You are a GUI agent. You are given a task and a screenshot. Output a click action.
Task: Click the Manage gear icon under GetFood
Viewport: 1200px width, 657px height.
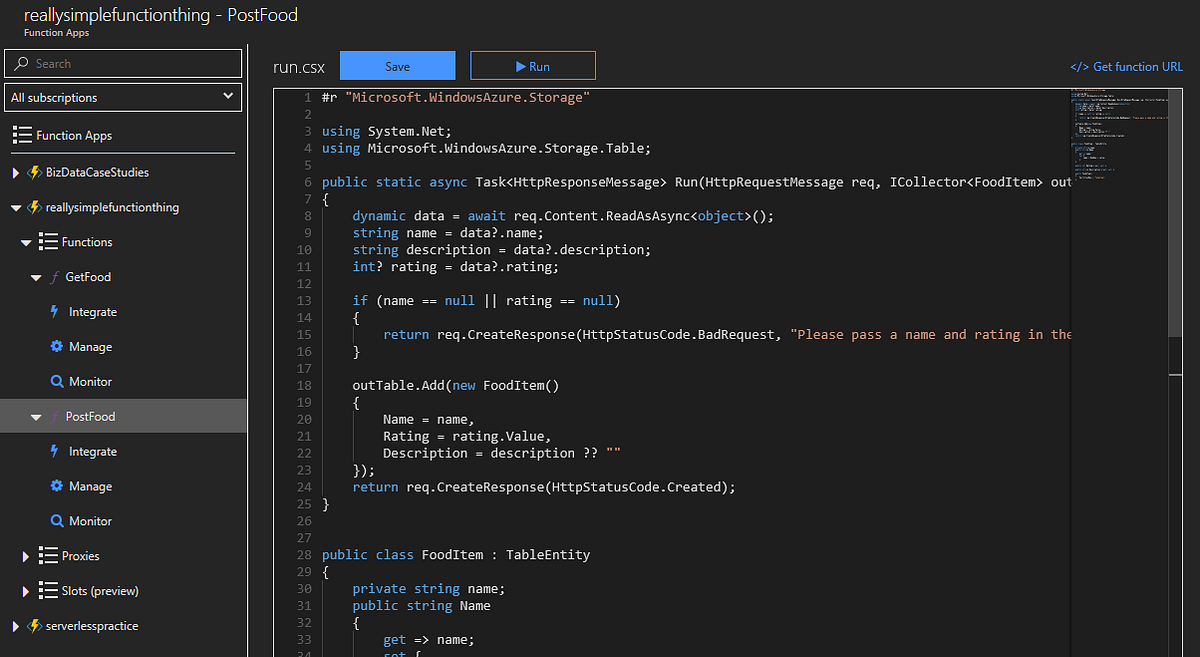[56, 347]
